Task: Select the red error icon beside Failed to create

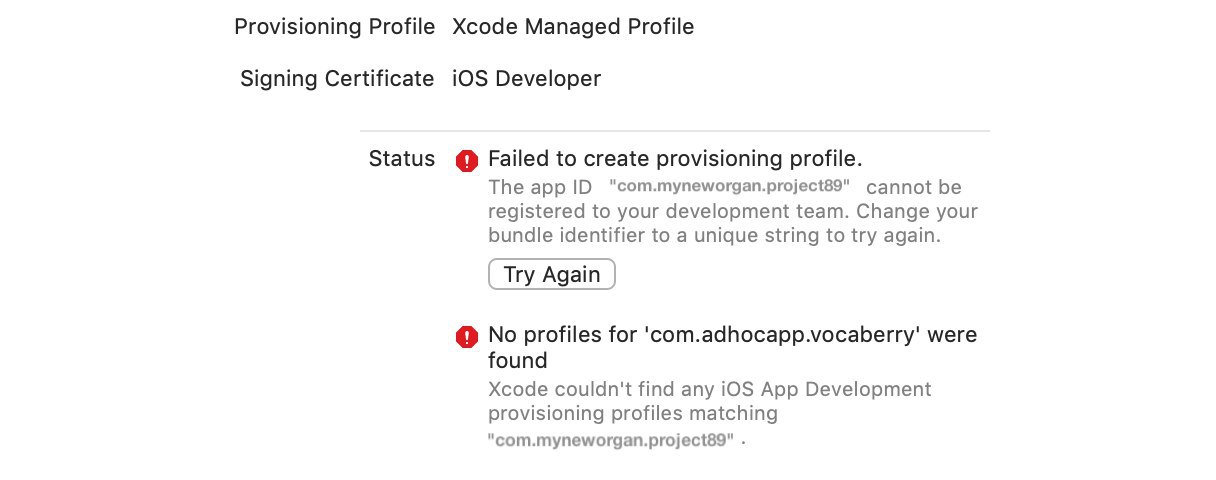Action: coord(467,160)
